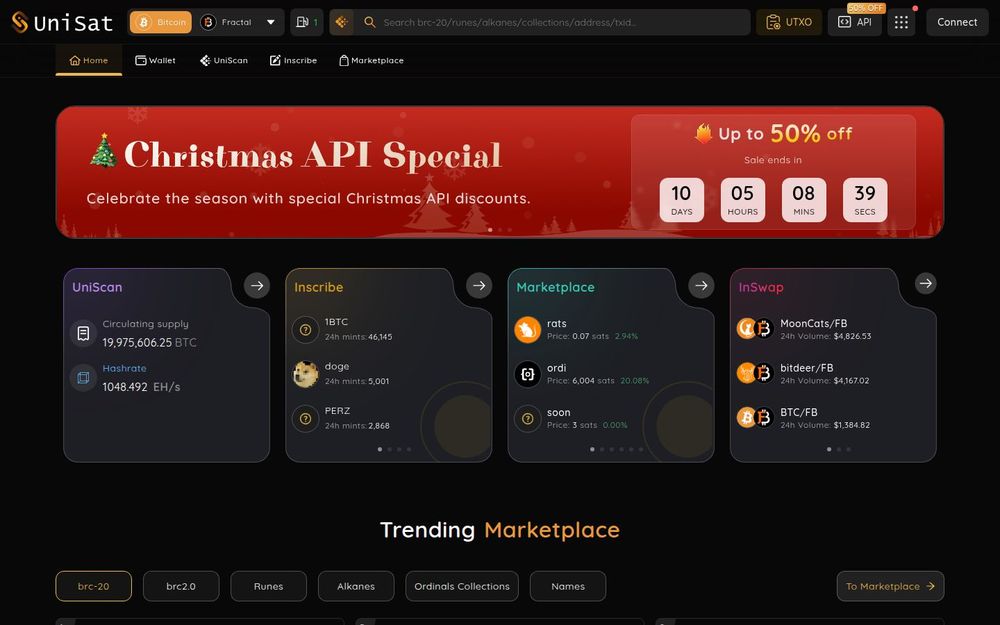Viewport: 1000px width, 625px height.
Task: Go to the Home tab
Action: click(89, 61)
